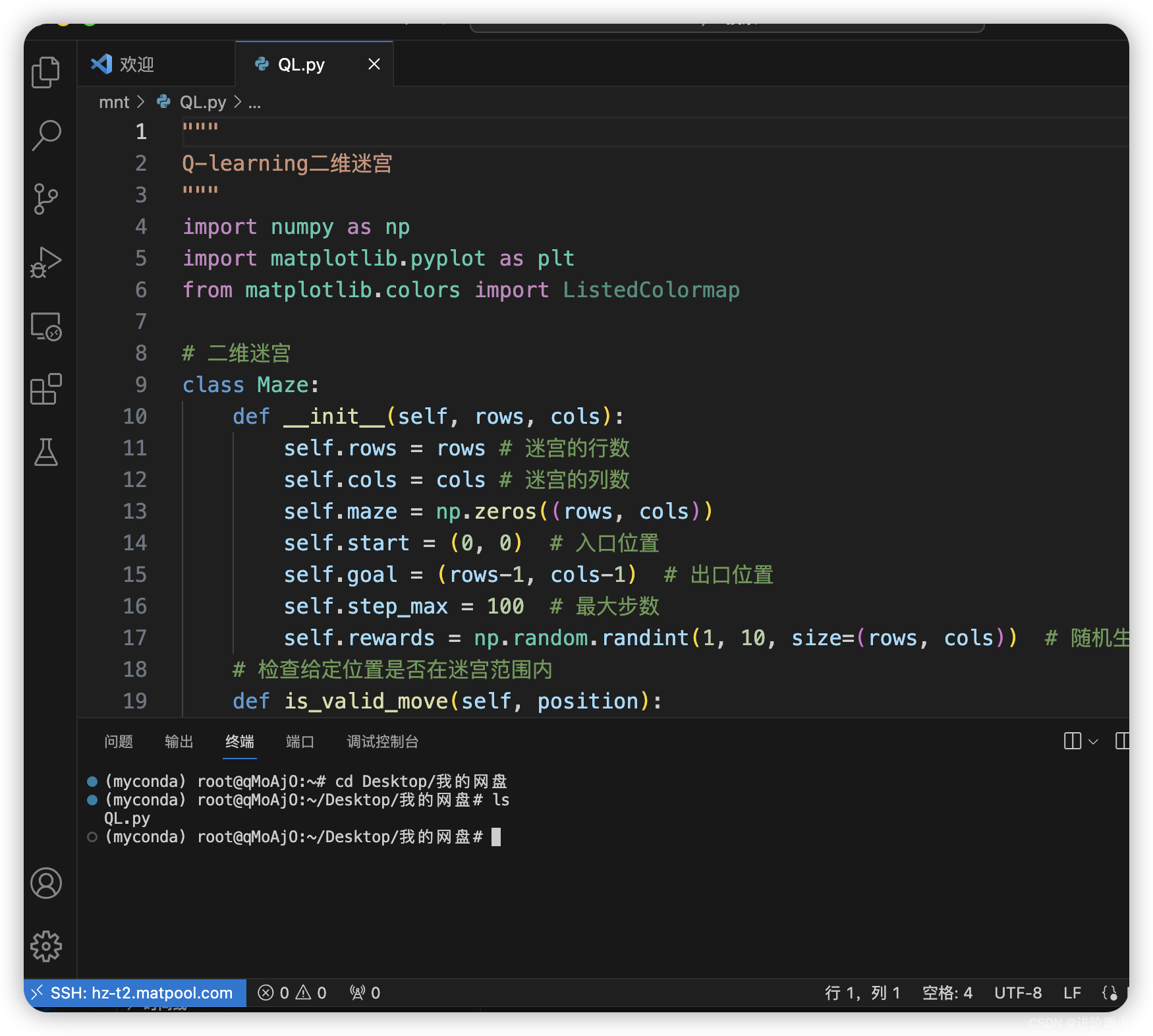Open the Source Control view
This screenshot has height=1036, width=1153.
[x=46, y=198]
